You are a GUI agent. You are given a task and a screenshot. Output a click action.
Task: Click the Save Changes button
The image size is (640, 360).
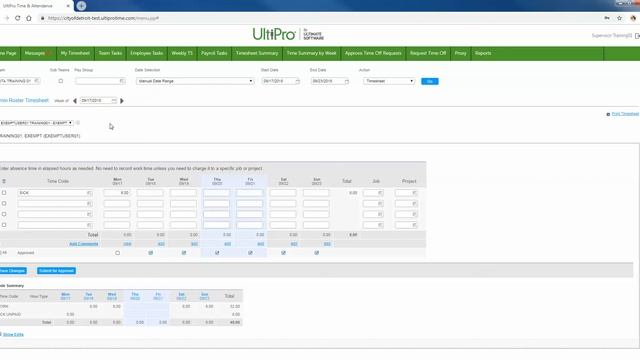[13, 271]
